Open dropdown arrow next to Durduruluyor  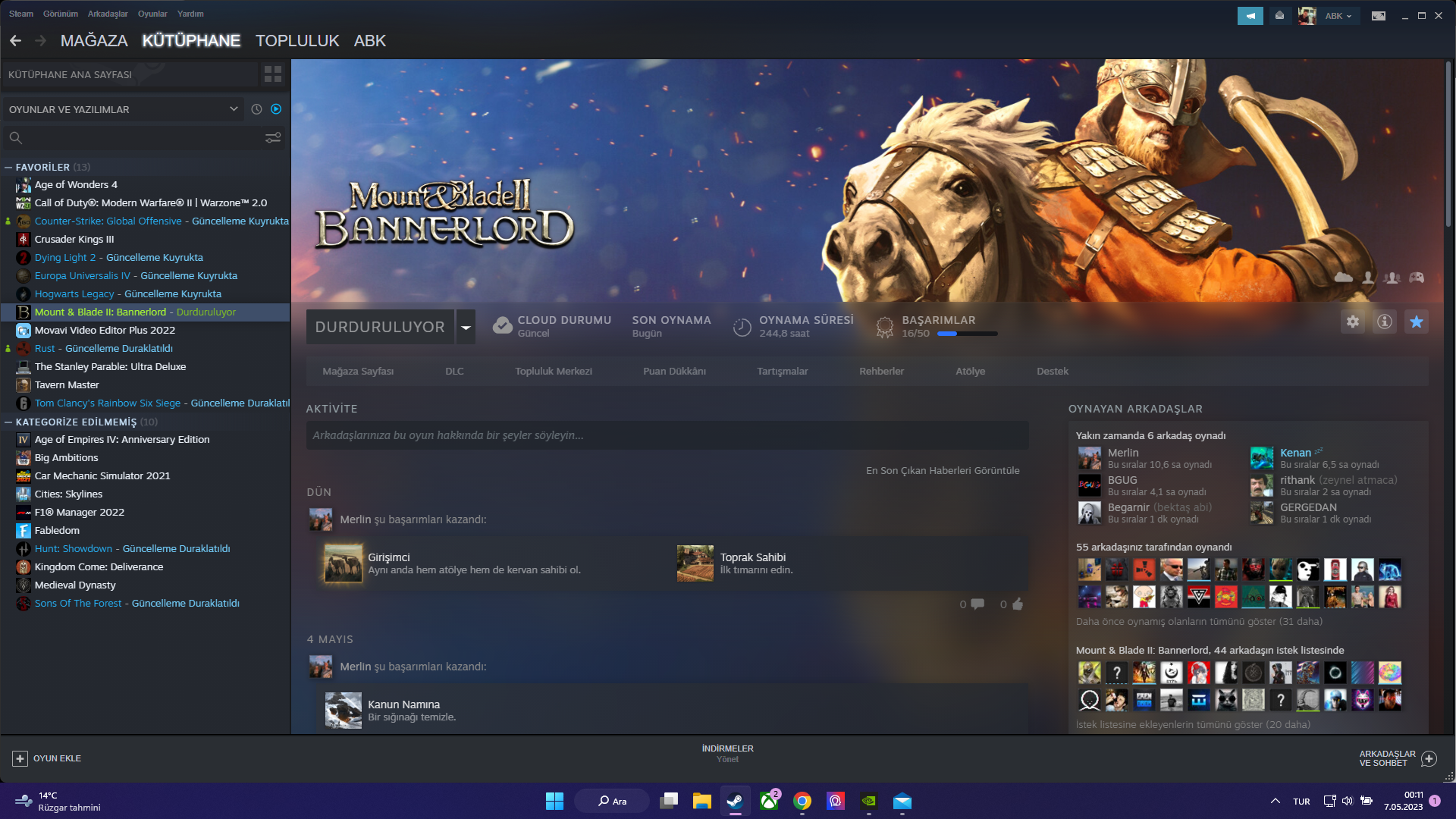pos(466,327)
